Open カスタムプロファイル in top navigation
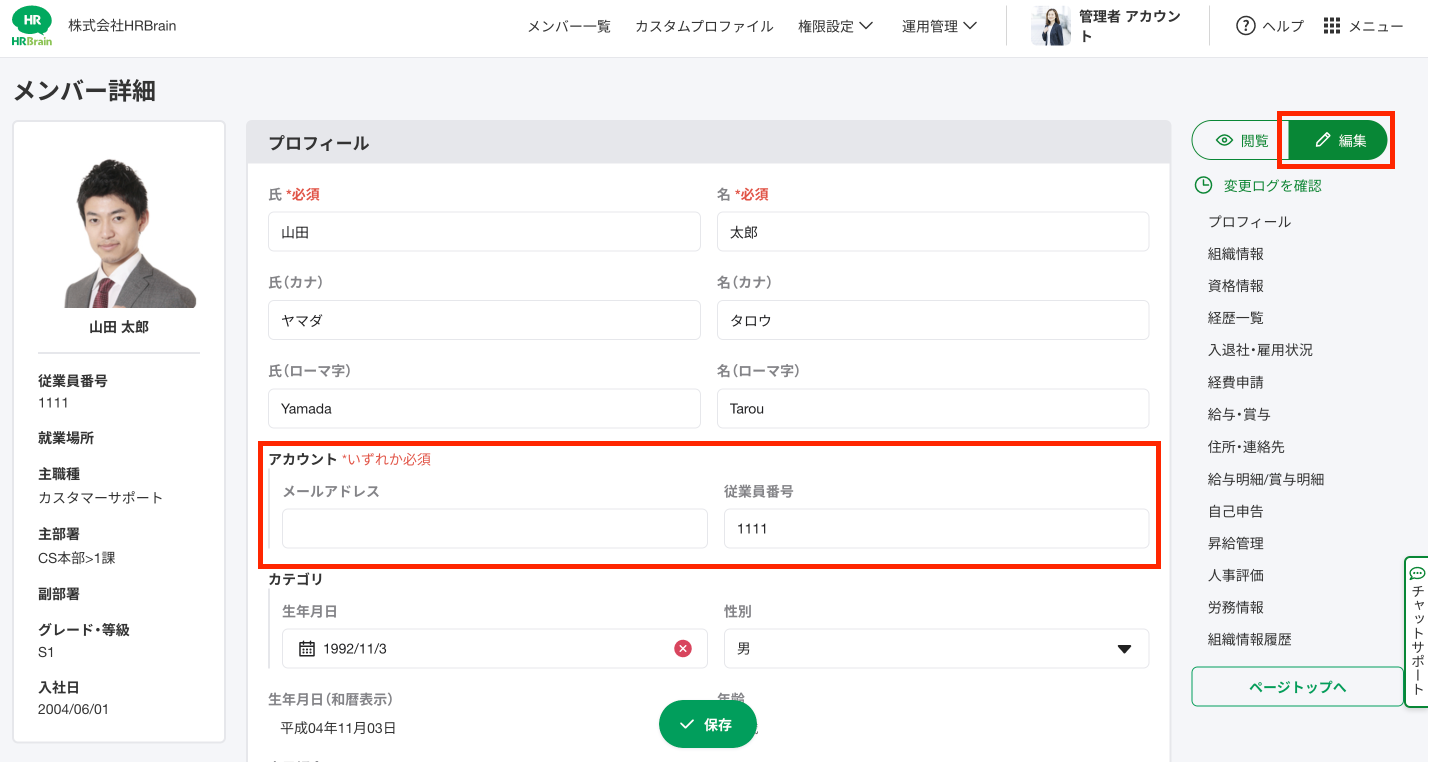 pos(704,26)
